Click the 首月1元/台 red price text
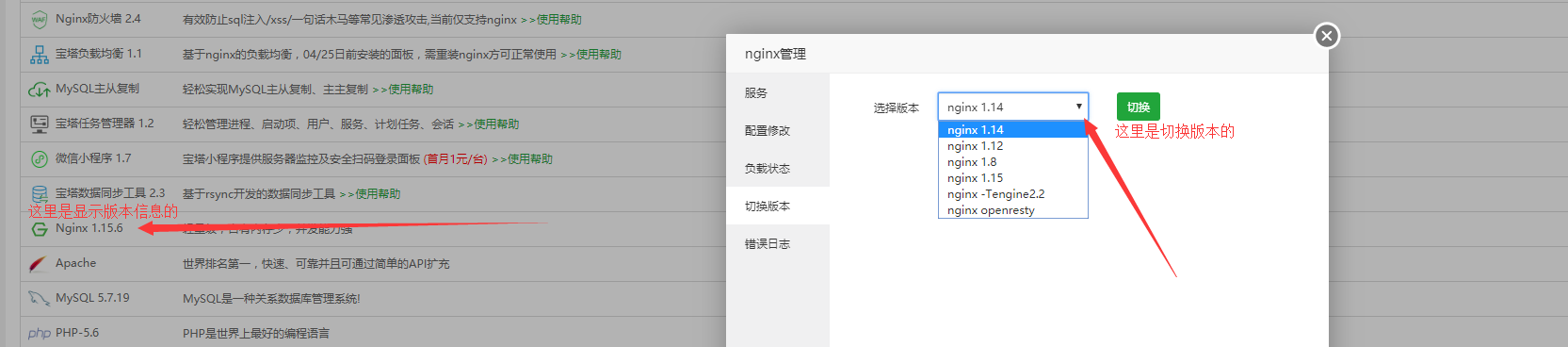The height and width of the screenshot is (347, 1568). [x=456, y=159]
